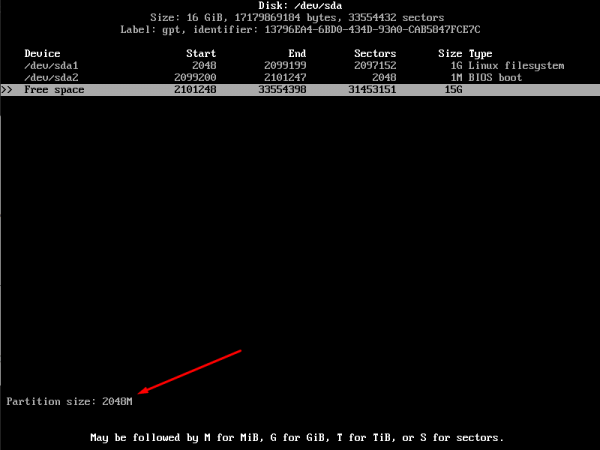Click the End column header

coord(297,53)
